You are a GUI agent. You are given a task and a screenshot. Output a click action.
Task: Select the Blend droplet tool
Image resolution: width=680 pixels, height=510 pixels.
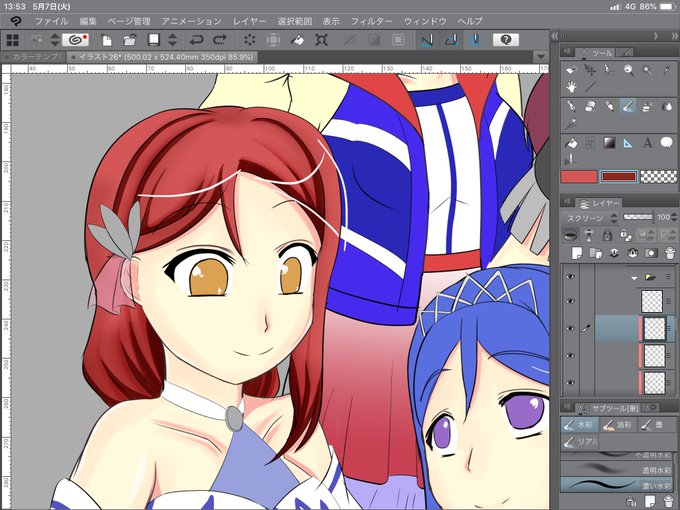click(667, 106)
